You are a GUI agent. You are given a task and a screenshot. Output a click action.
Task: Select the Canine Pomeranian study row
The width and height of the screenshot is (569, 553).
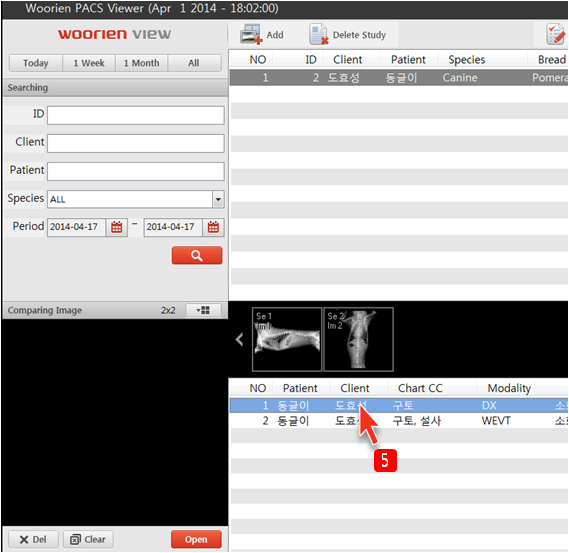(398, 78)
